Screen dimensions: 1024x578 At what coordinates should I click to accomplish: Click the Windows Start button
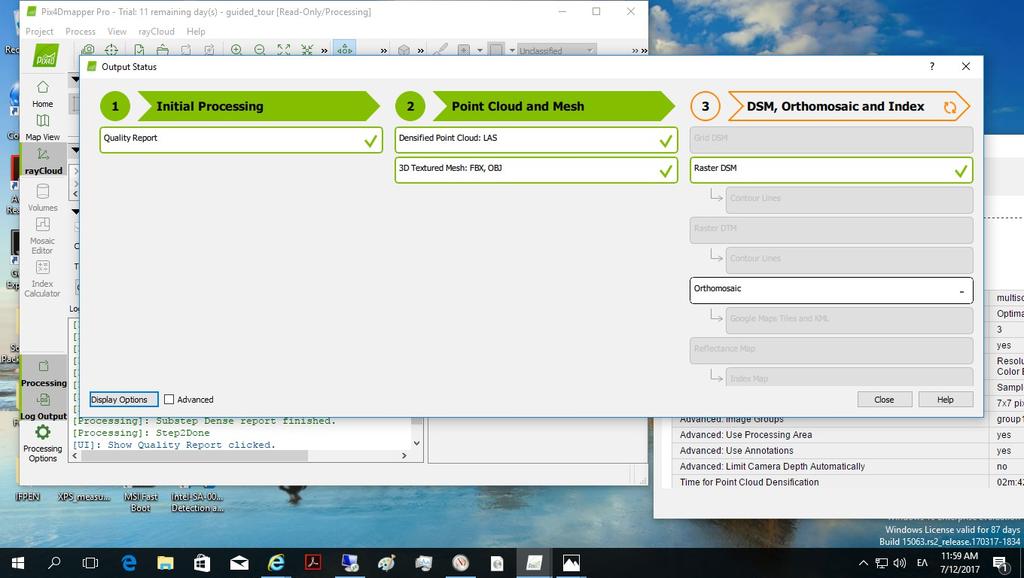point(18,563)
